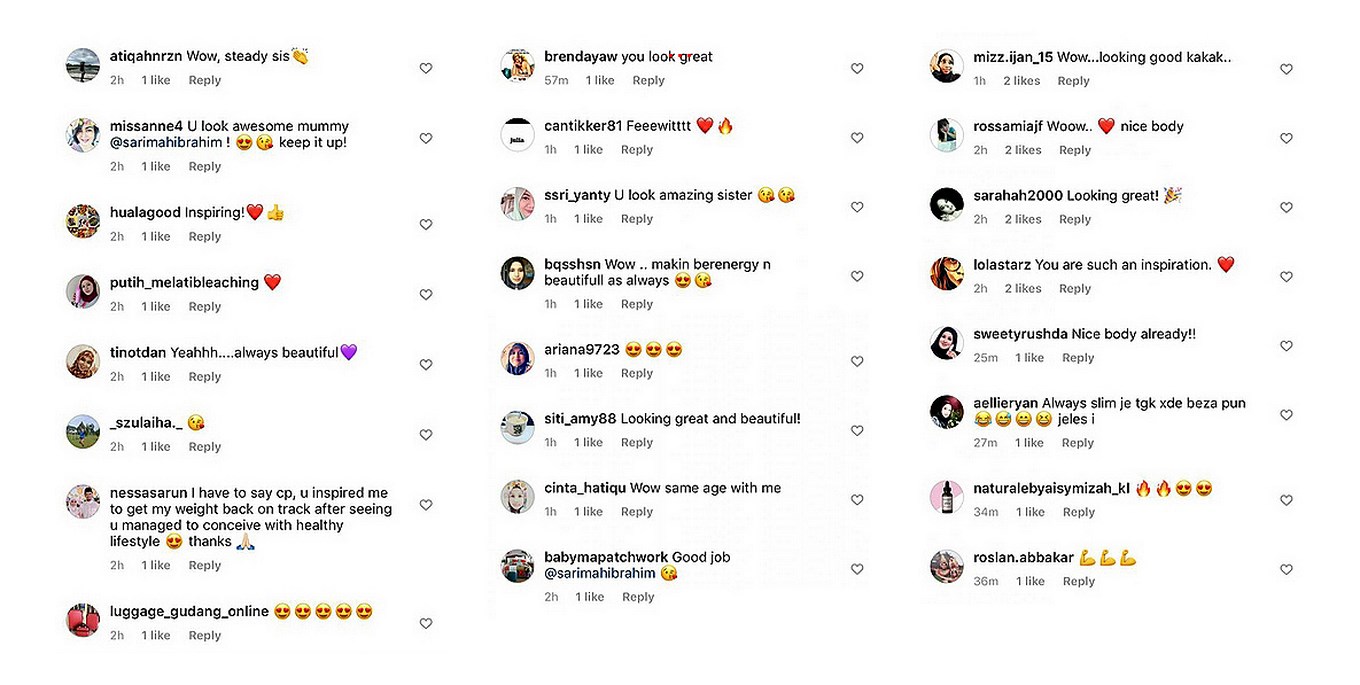Reply to aellieryan's comment
Image resolution: width=1360 pixels, height=685 pixels.
(x=1078, y=443)
